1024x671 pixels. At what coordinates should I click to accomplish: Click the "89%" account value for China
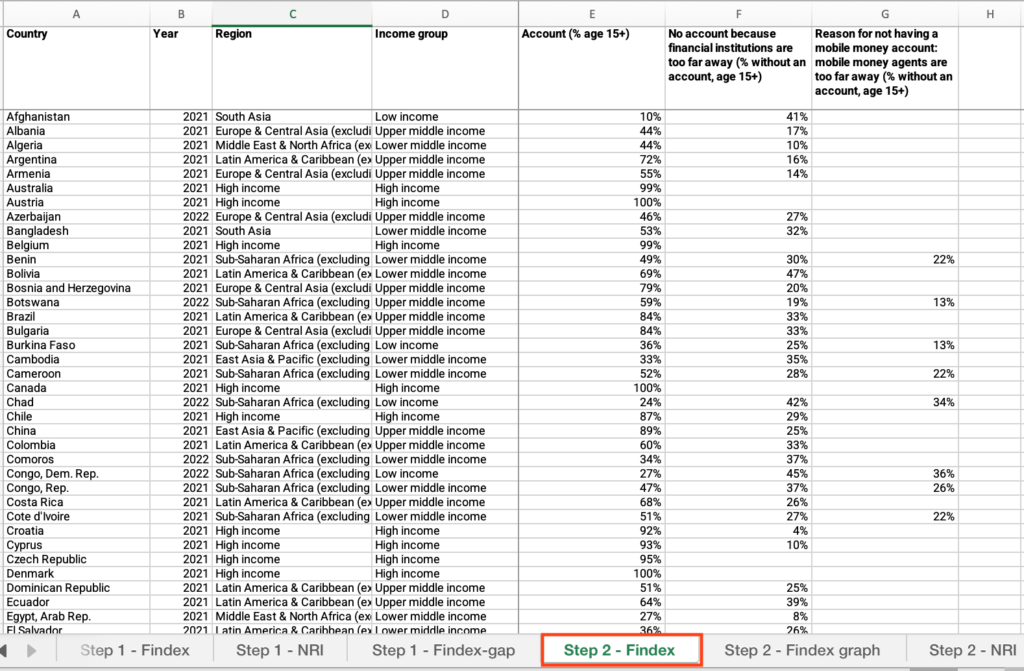pyautogui.click(x=592, y=431)
